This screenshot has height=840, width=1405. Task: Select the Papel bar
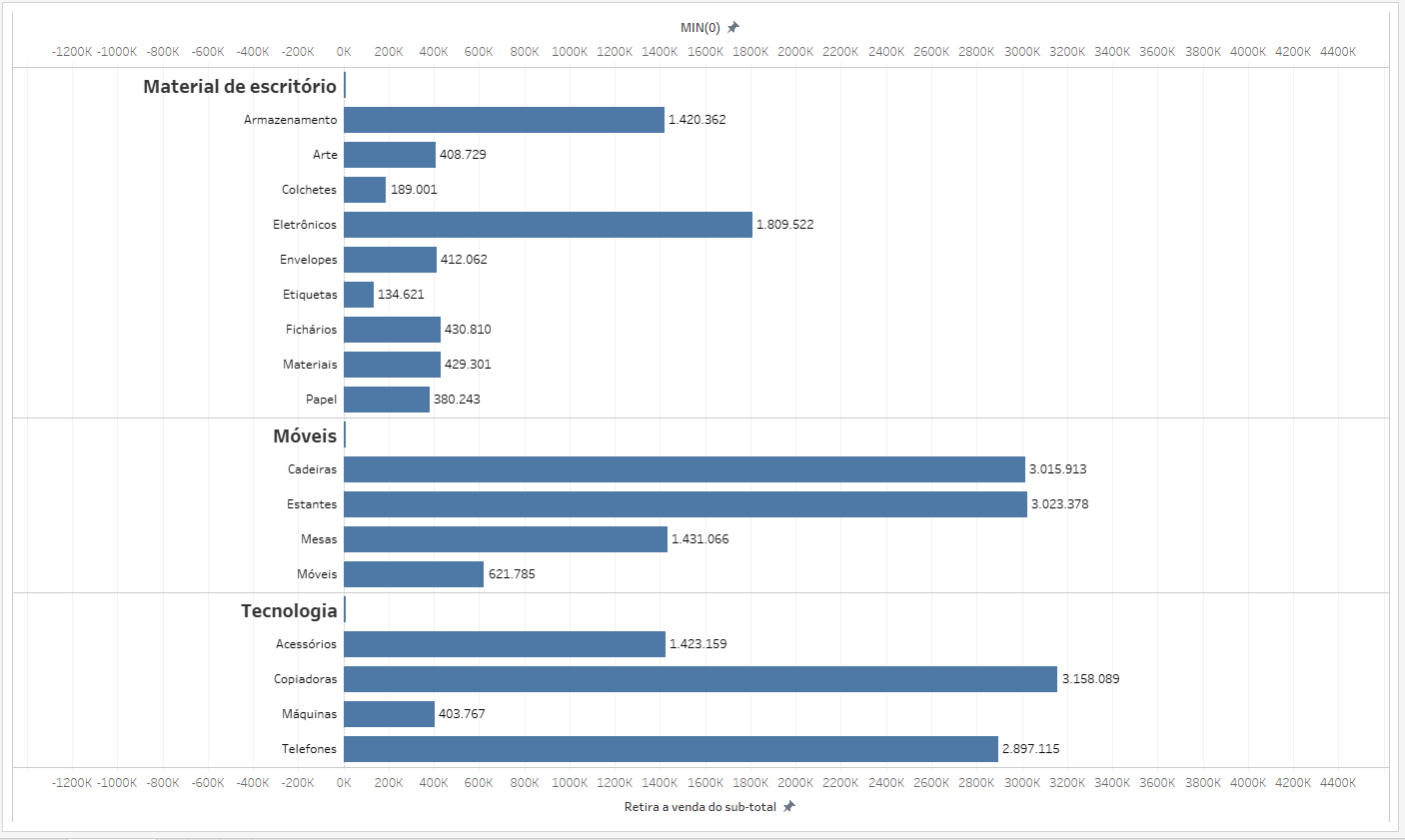387,400
